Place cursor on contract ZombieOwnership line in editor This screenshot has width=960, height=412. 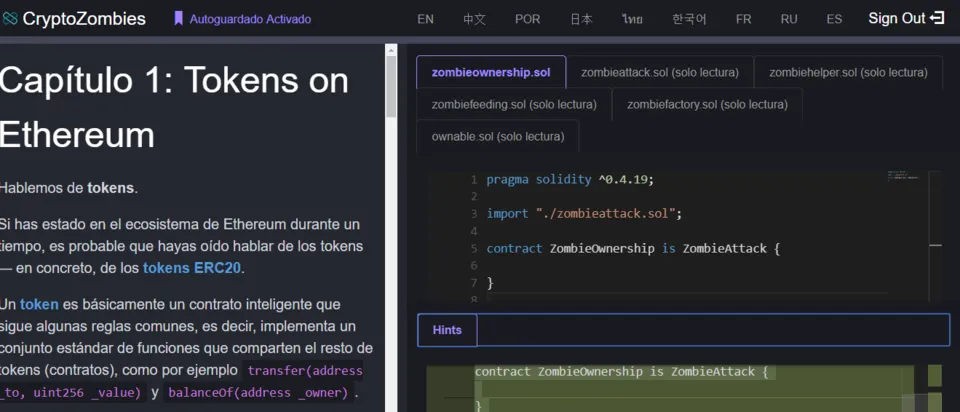tap(633, 249)
